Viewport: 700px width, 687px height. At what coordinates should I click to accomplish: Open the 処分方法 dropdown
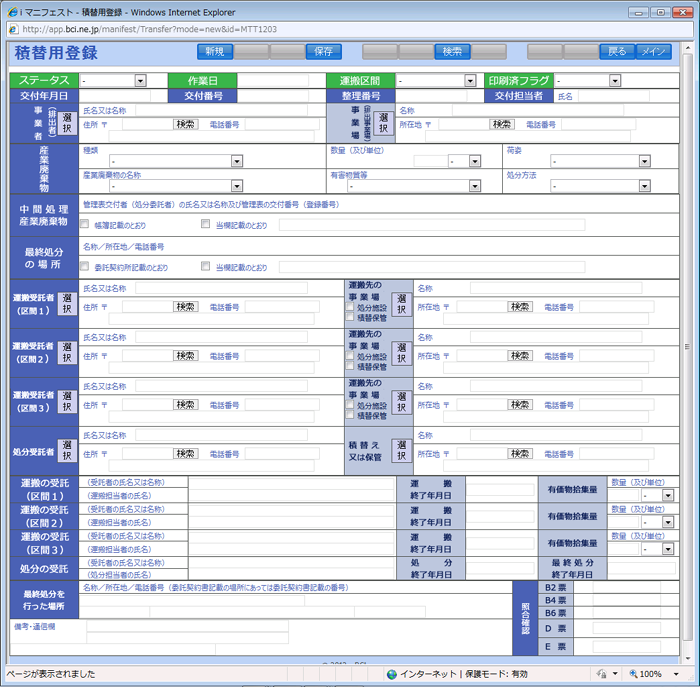(644, 186)
